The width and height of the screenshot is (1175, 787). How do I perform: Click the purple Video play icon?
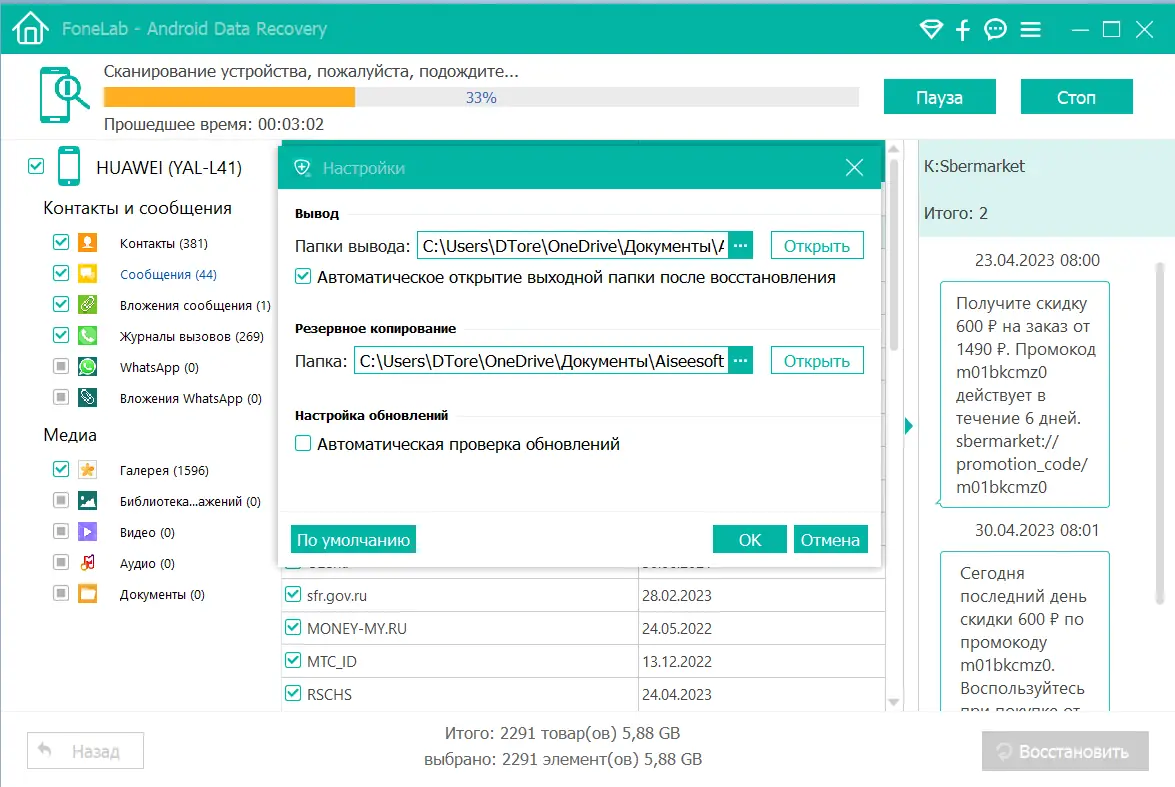[x=88, y=531]
